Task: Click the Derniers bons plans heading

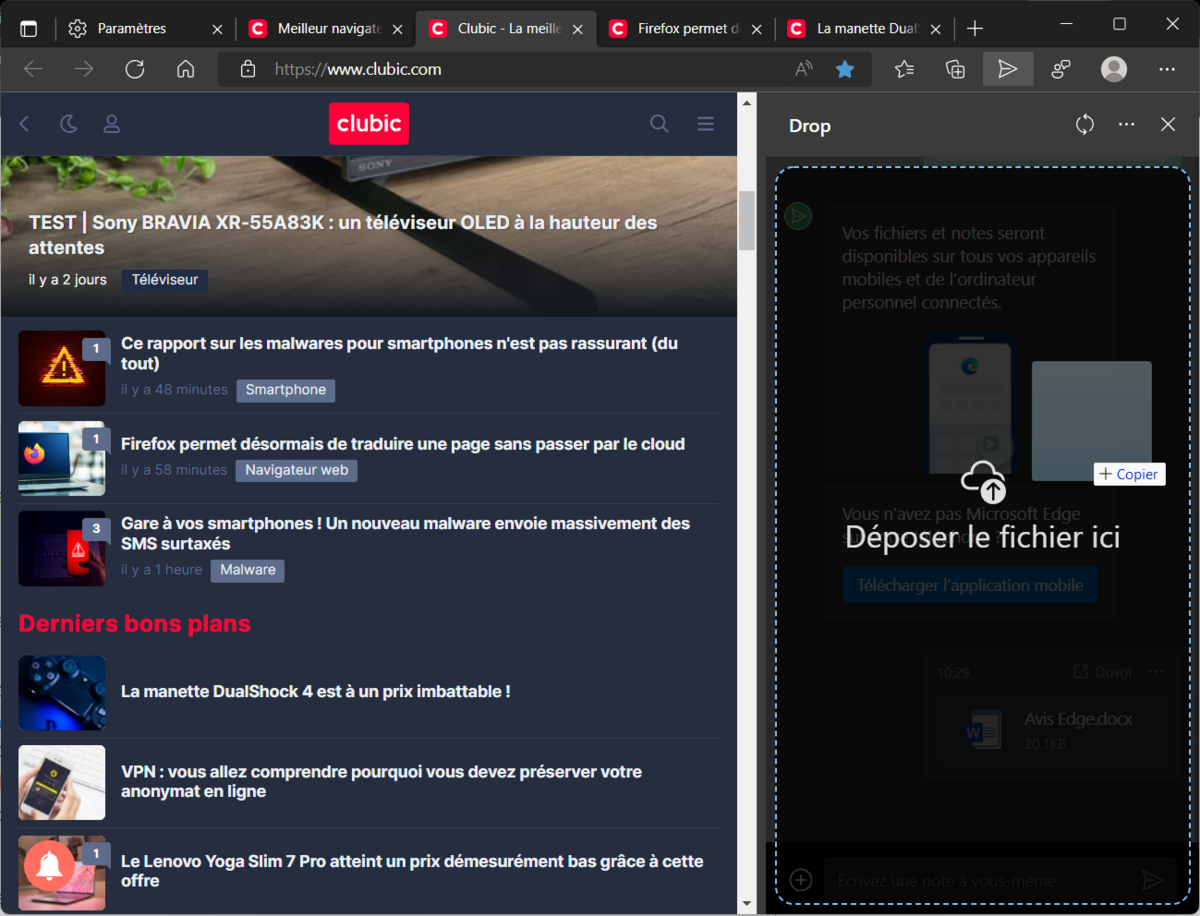Action: click(134, 624)
